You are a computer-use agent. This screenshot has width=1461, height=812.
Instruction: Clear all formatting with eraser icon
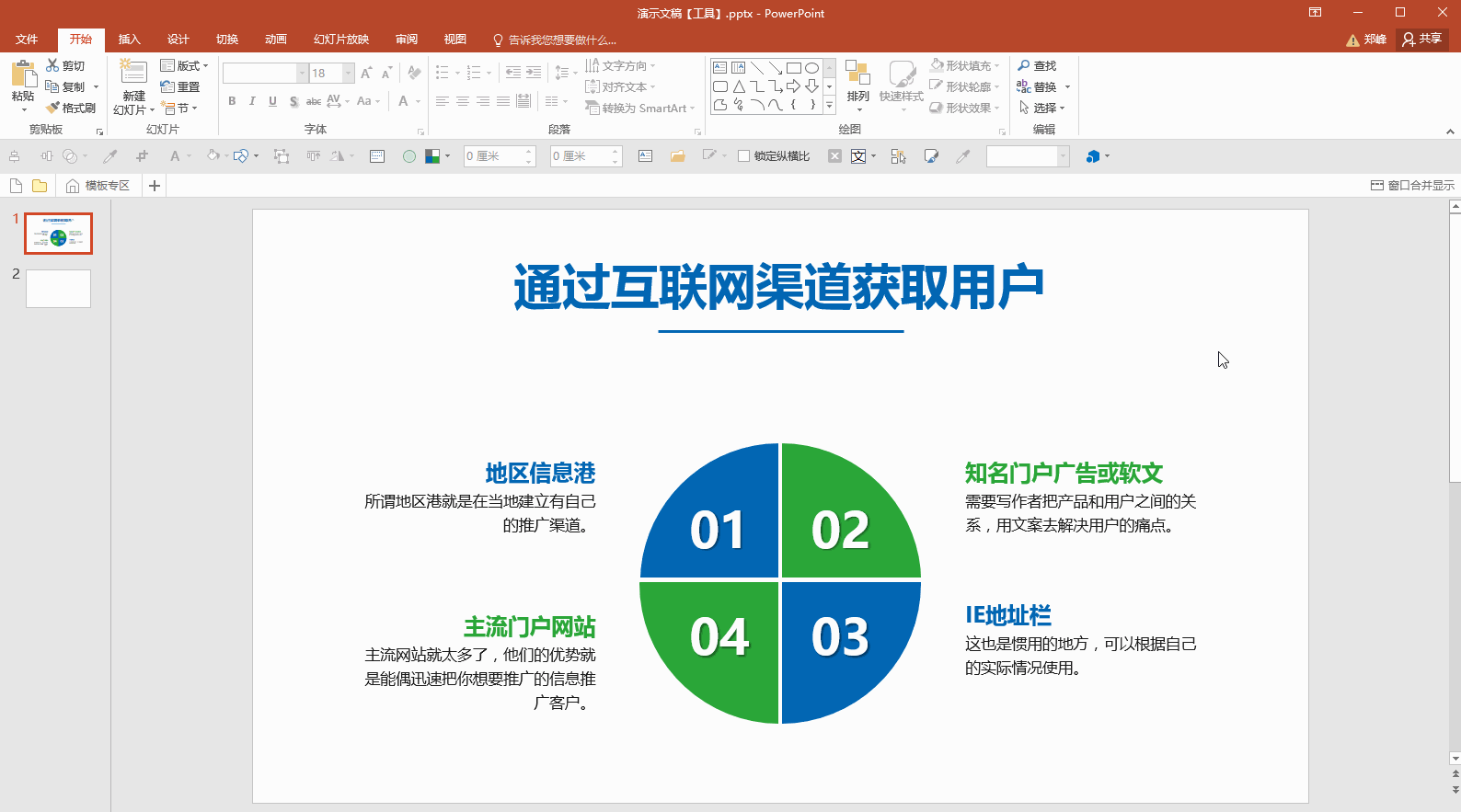[414, 73]
